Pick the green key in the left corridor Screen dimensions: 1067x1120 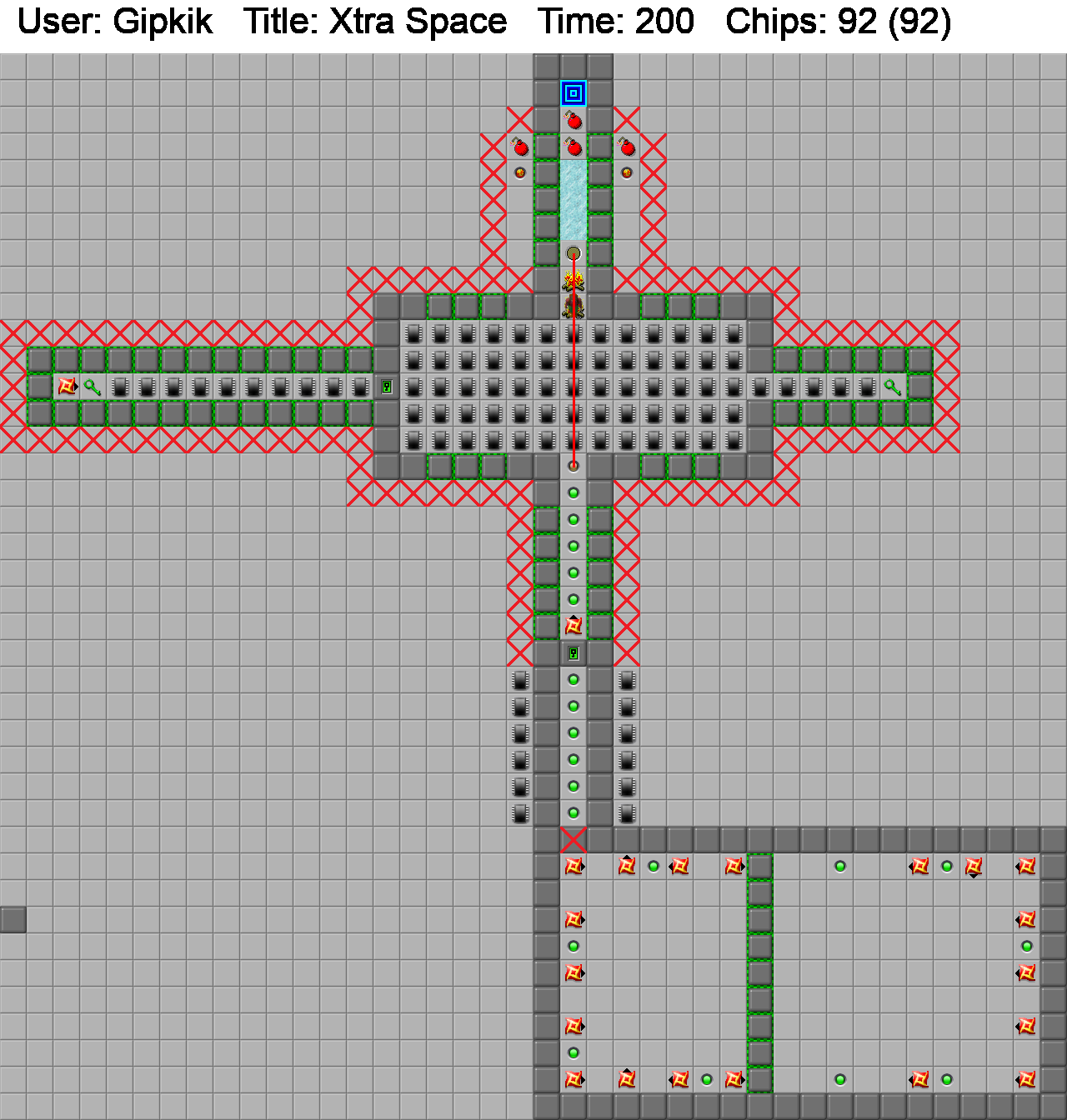(93, 387)
